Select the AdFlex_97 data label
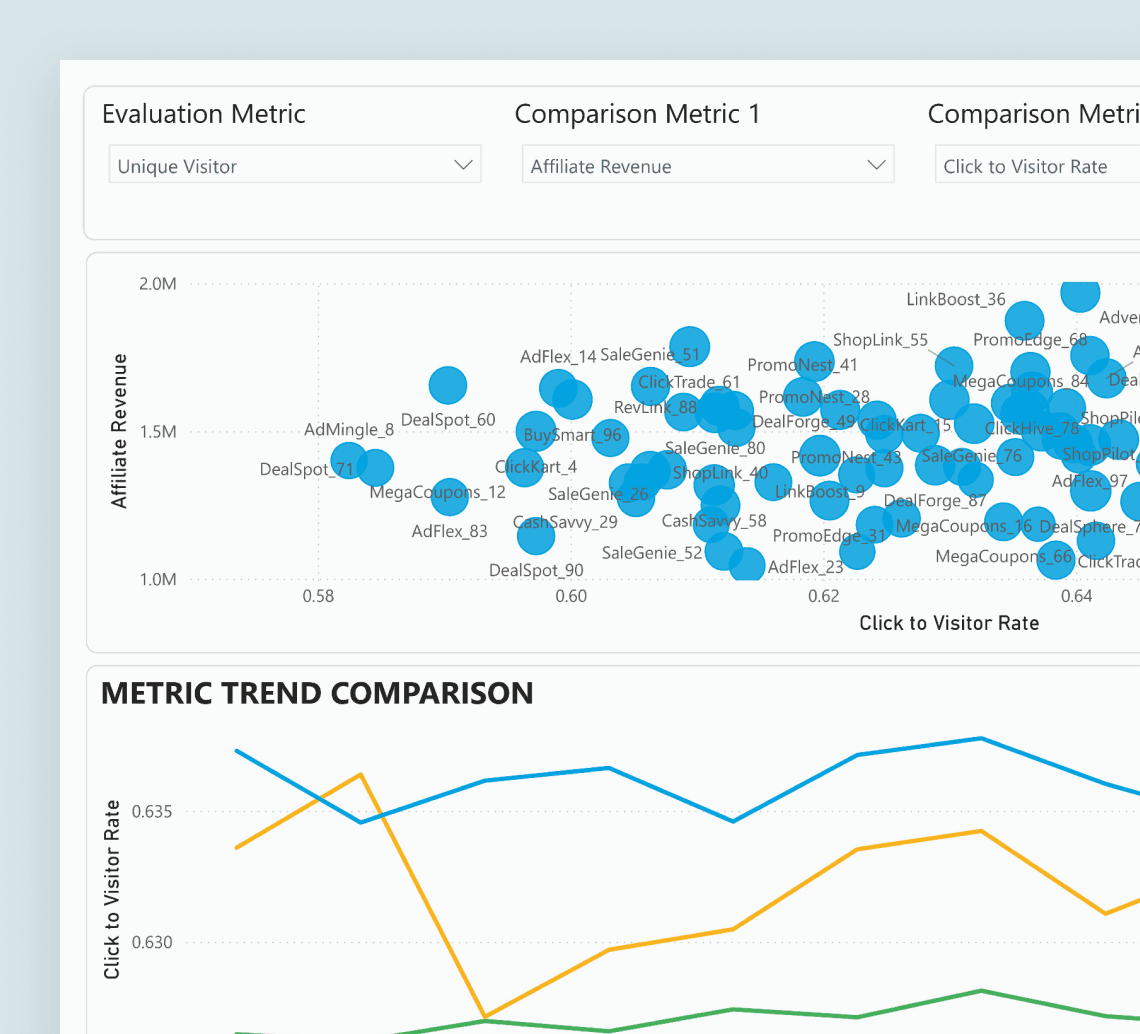Viewport: 1140px width, 1034px height. coord(1089,481)
